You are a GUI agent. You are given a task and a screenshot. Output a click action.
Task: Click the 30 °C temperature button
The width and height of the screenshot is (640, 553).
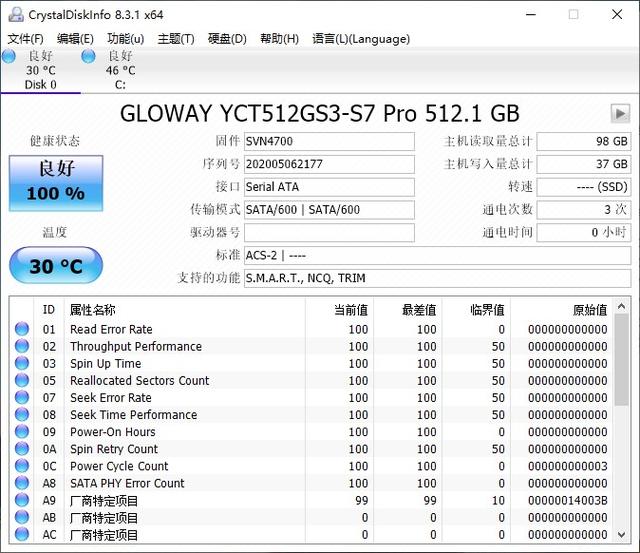coord(56,266)
